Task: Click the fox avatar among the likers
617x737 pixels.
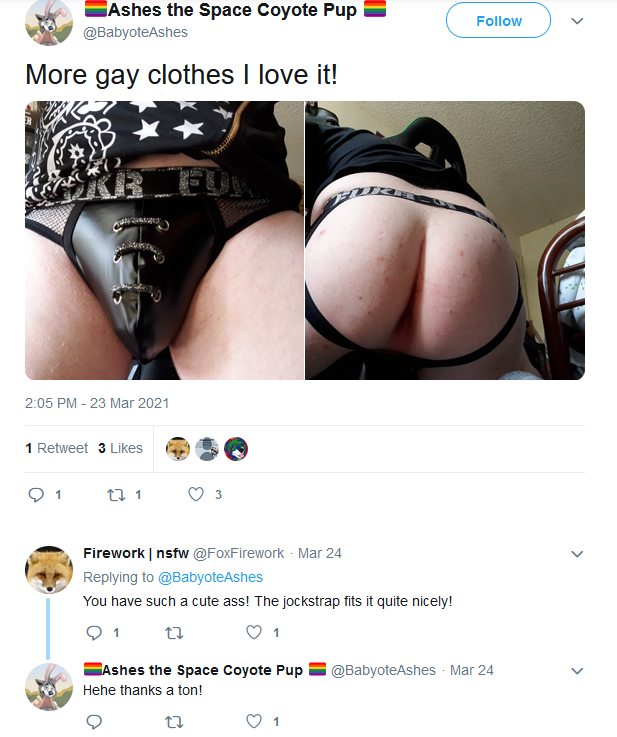Action: click(178, 449)
